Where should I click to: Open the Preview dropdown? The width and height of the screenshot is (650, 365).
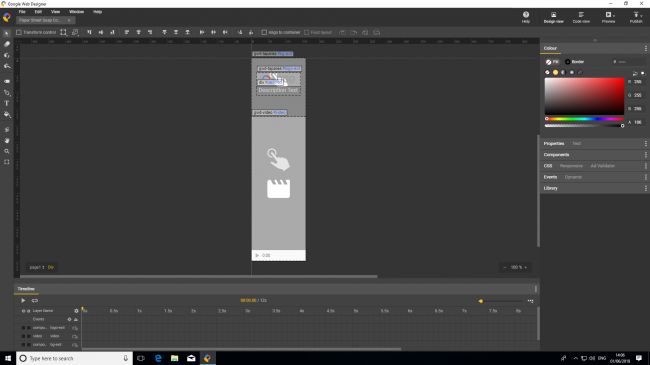[x=609, y=17]
